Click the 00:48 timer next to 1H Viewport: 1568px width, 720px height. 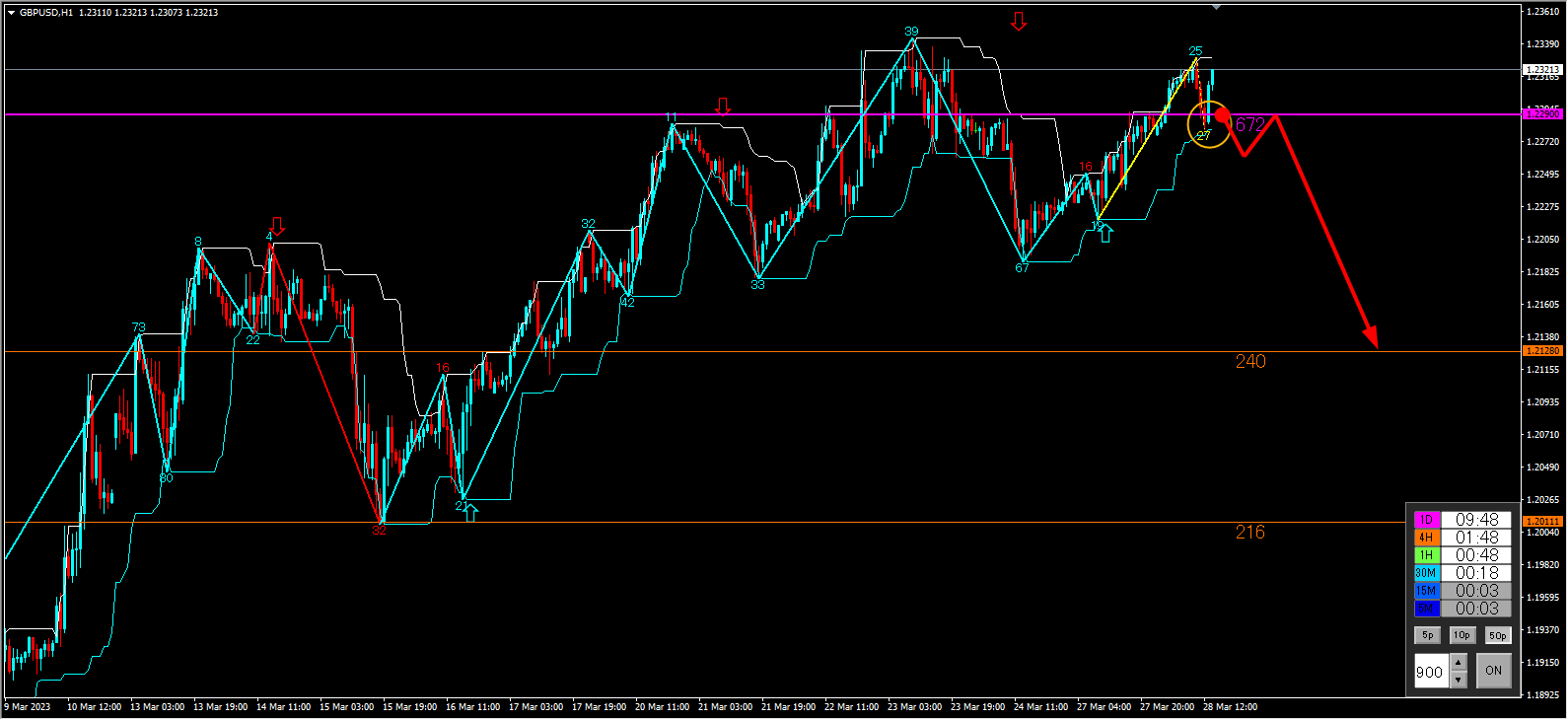click(x=1476, y=555)
